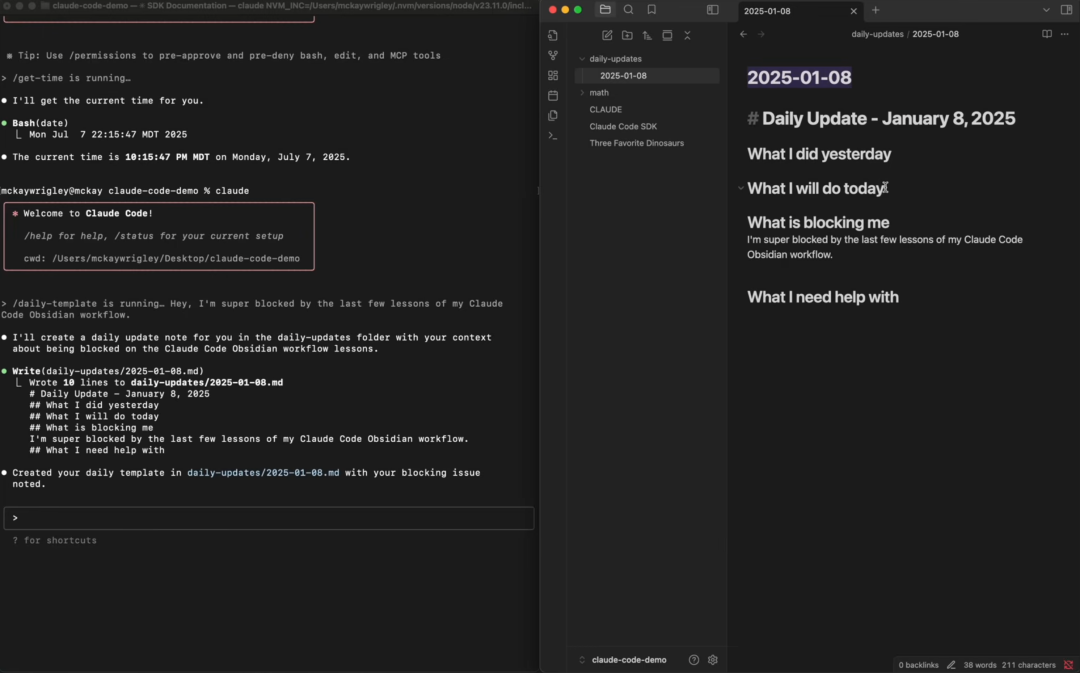Image resolution: width=1080 pixels, height=673 pixels.
Task: Open the canvas ribbon icon
Action: pos(552,75)
